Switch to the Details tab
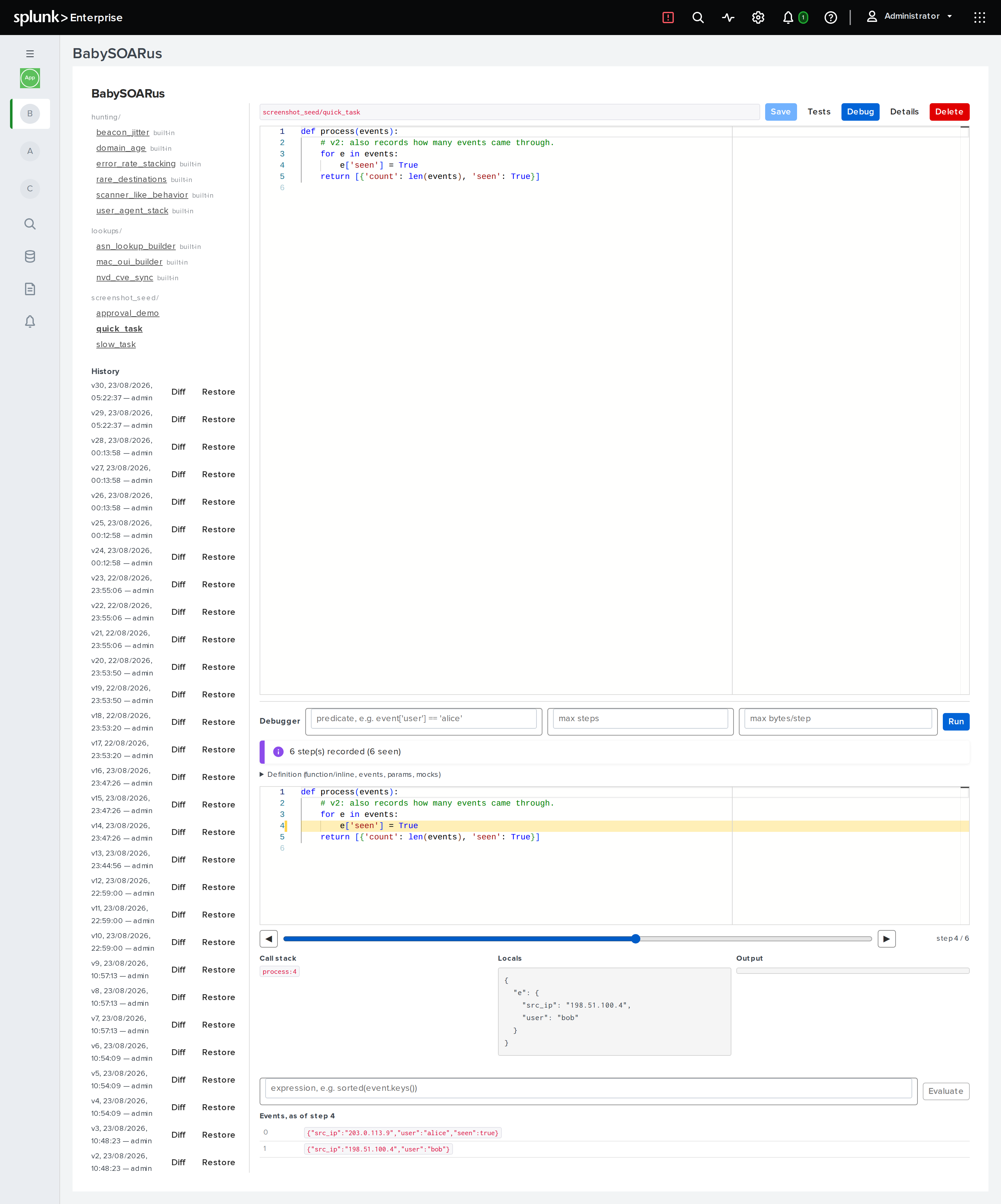Viewport: 1001px width, 1204px height. [x=904, y=112]
